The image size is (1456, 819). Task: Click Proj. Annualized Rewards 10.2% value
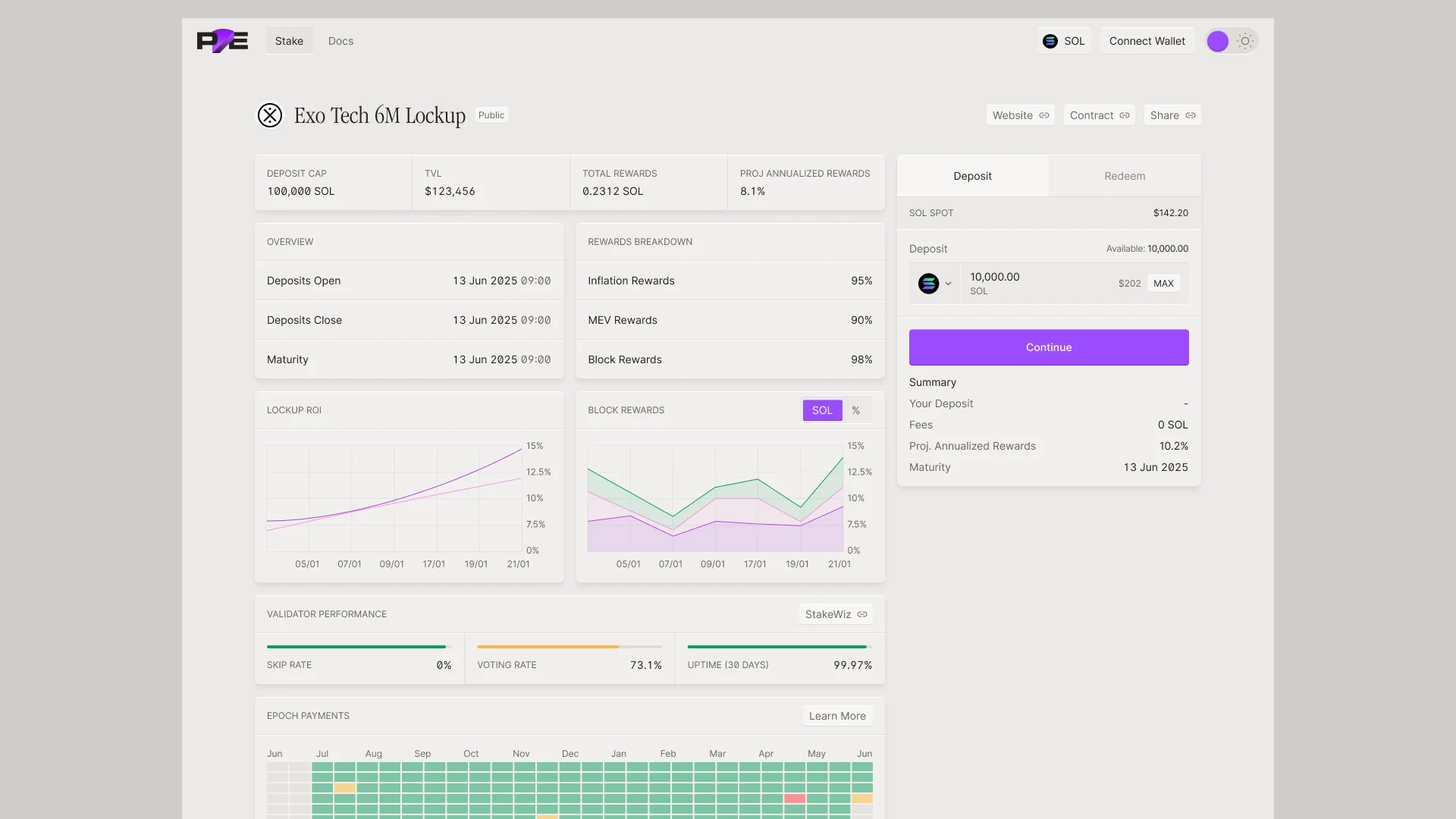coord(1173,446)
